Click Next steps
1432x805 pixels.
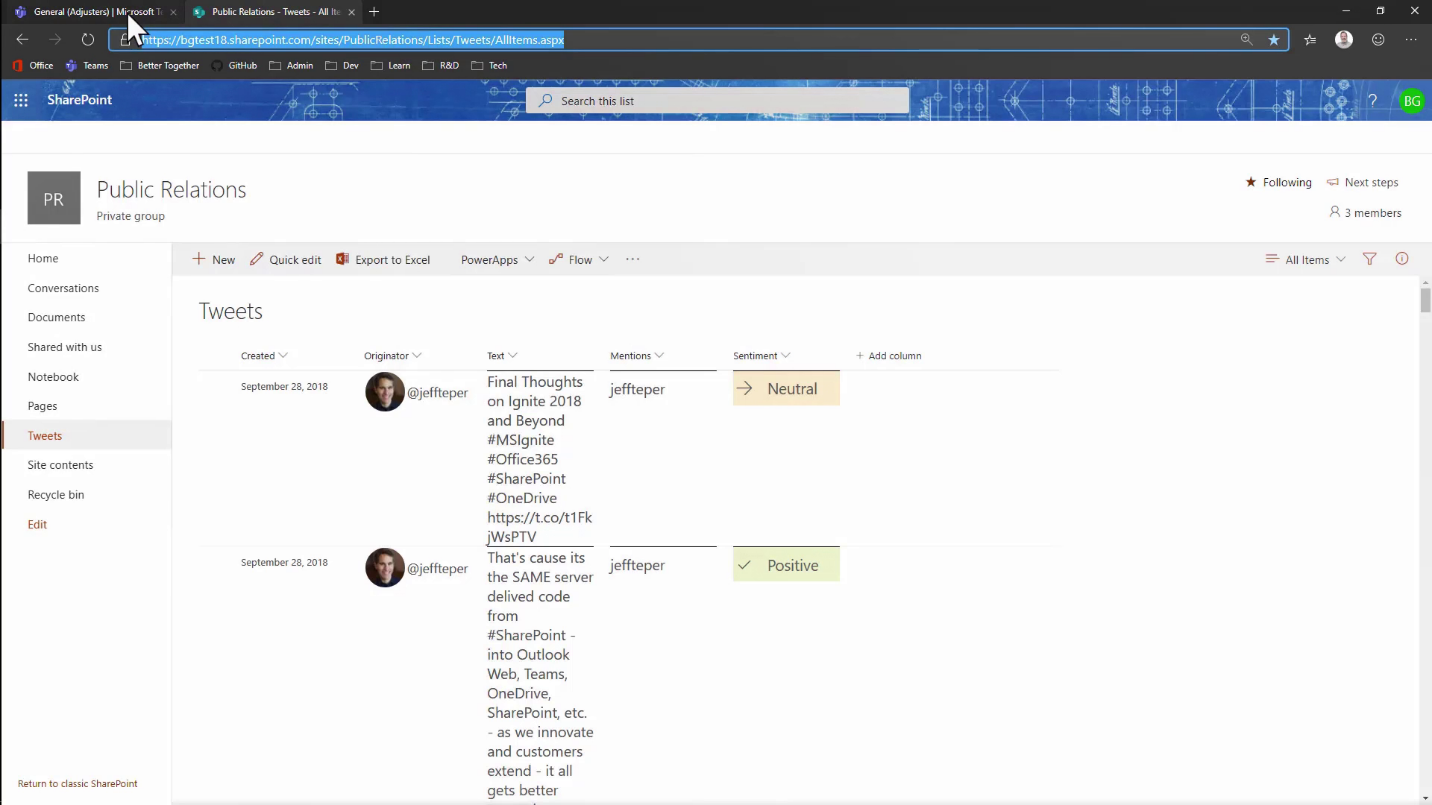point(1362,182)
